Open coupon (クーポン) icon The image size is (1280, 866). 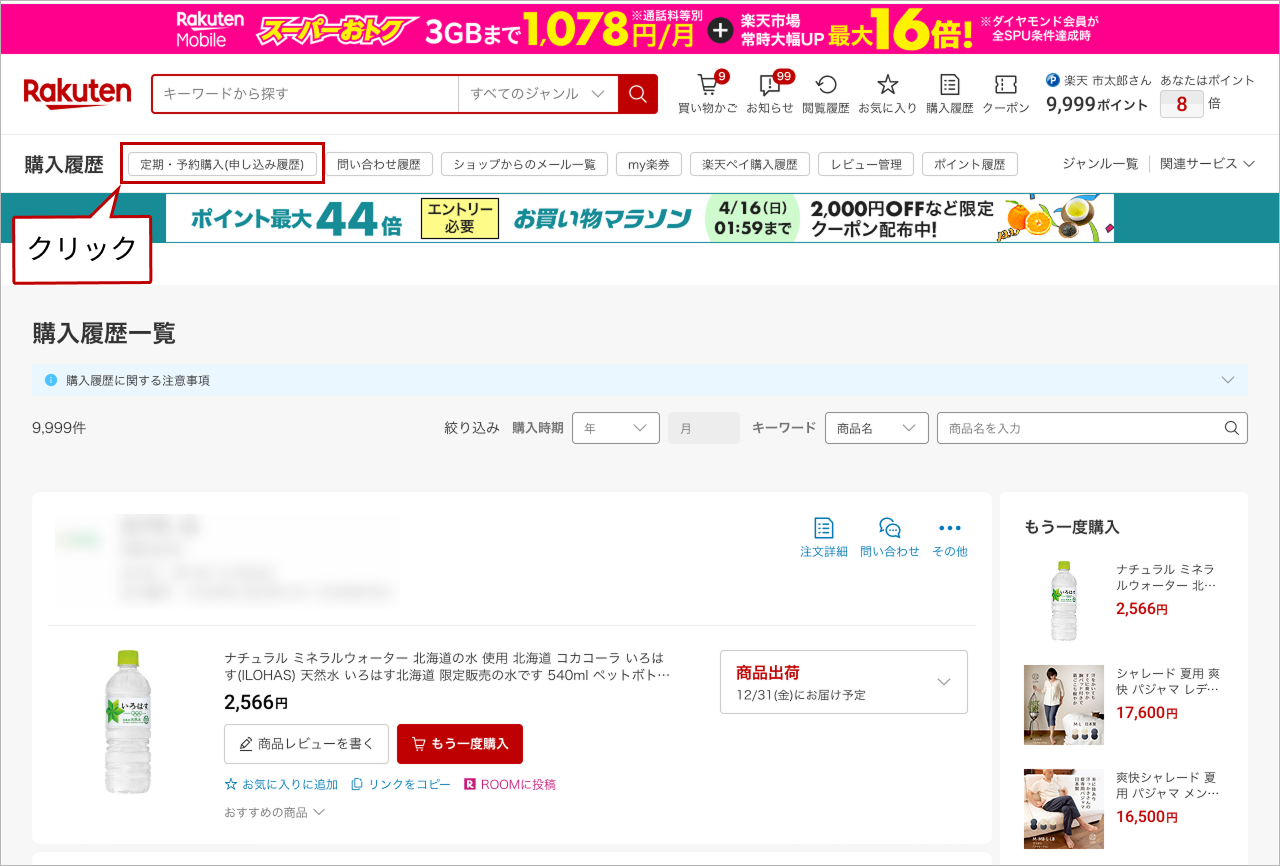click(x=1005, y=86)
